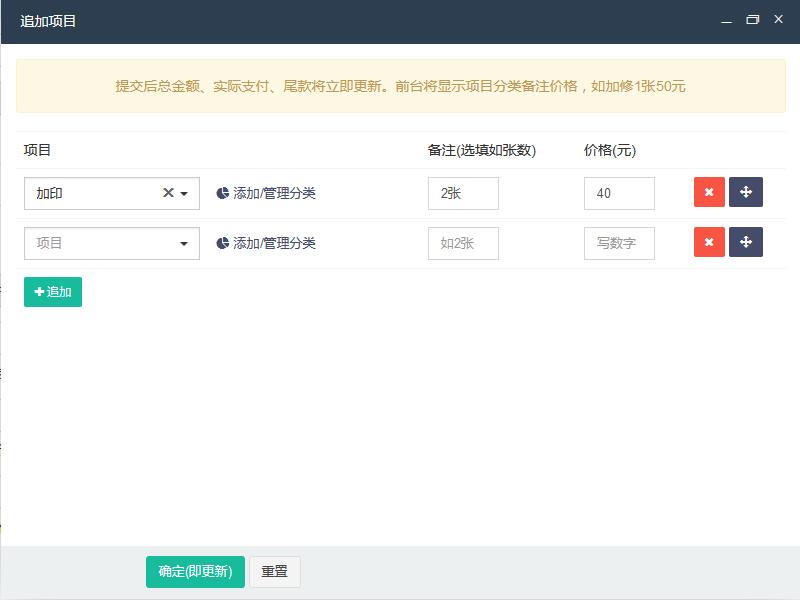
Task: Click the price field showing 40
Action: [x=619, y=194]
